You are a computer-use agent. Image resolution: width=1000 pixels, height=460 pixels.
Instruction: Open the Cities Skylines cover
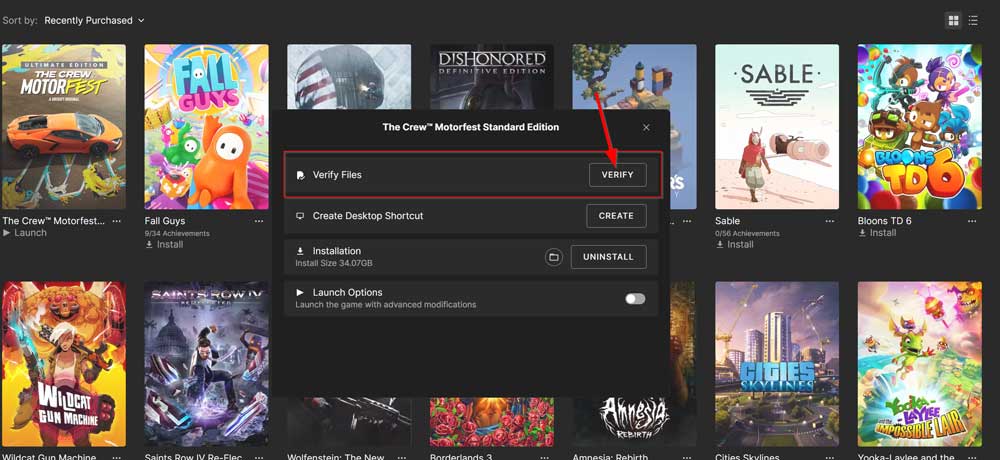(x=777, y=364)
